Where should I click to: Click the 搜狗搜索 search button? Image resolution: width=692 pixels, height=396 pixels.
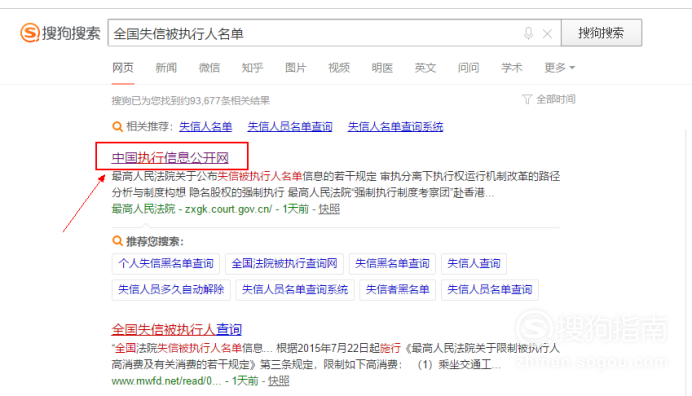(601, 33)
